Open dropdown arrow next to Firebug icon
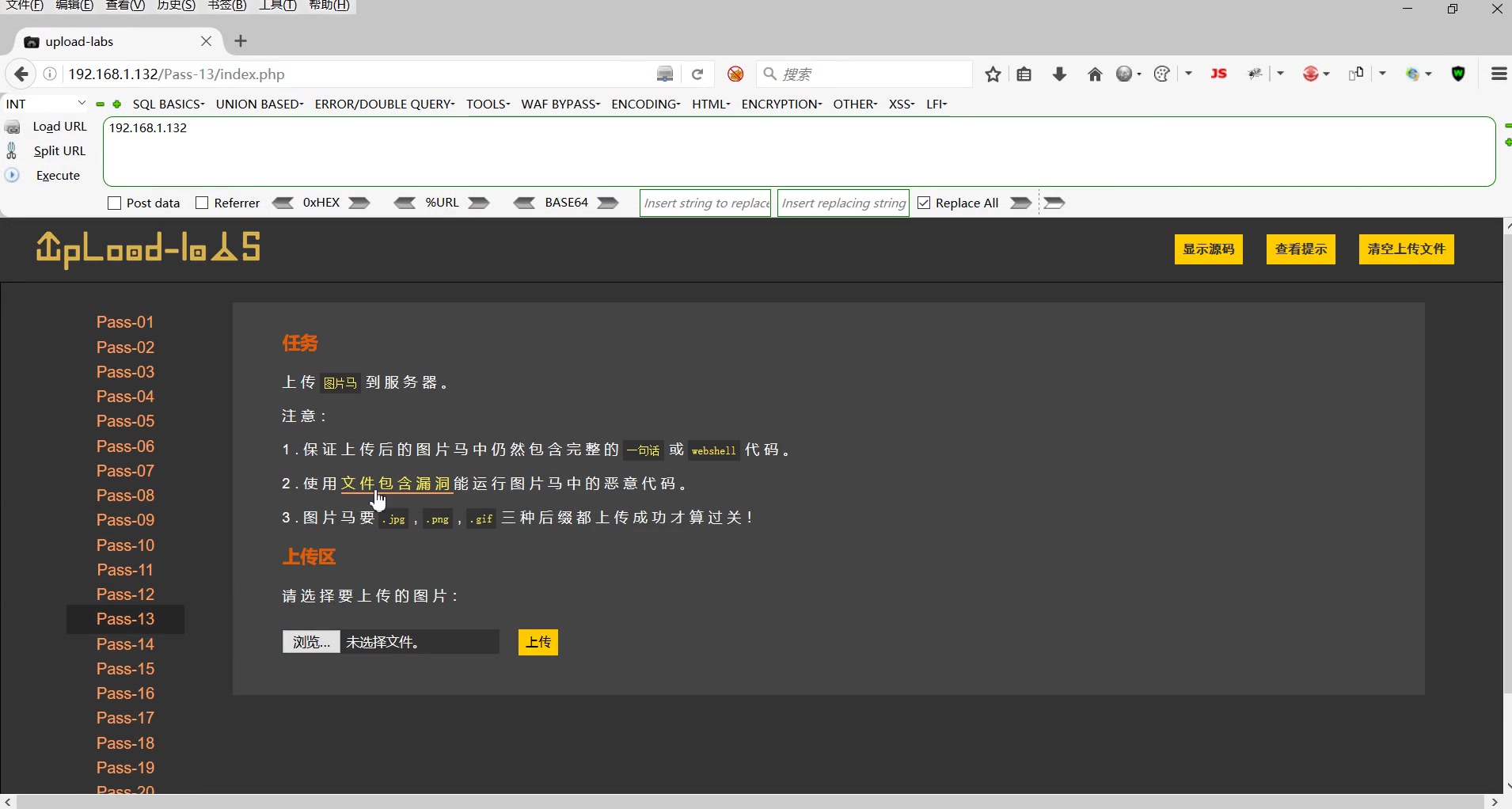Screen dimensions: 1512x809 click(x=1280, y=74)
